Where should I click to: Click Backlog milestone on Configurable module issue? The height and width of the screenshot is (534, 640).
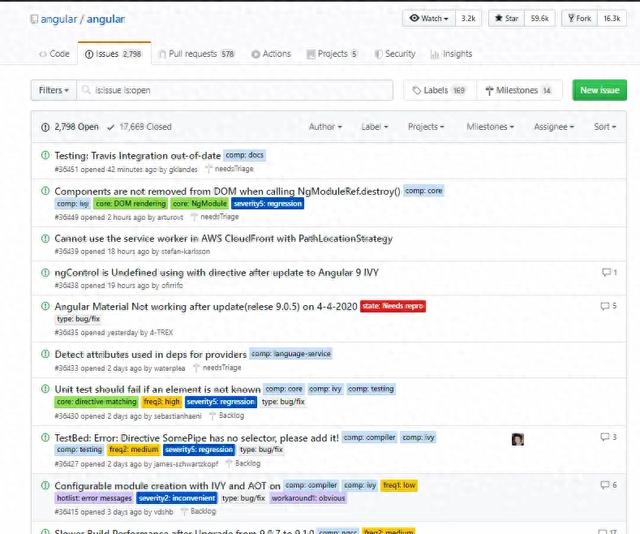(x=198, y=512)
